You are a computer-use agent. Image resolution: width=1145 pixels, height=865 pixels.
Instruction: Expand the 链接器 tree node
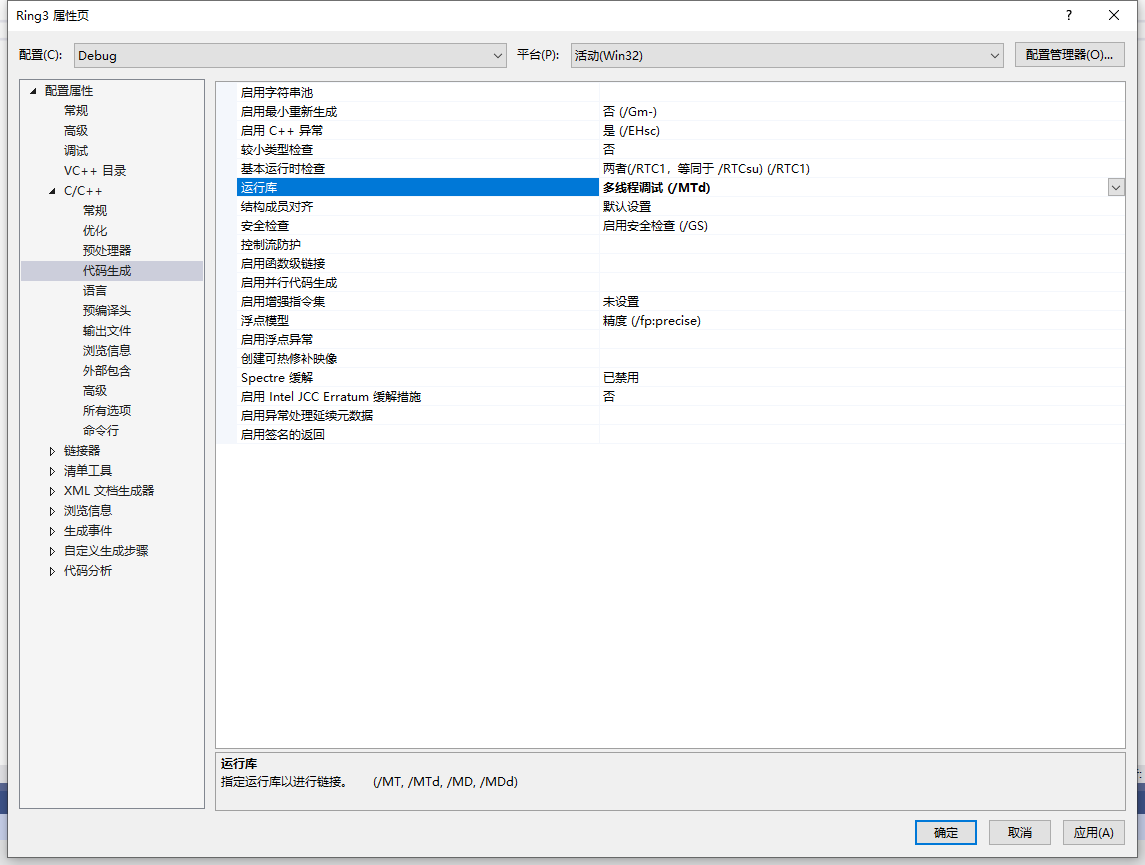52,451
